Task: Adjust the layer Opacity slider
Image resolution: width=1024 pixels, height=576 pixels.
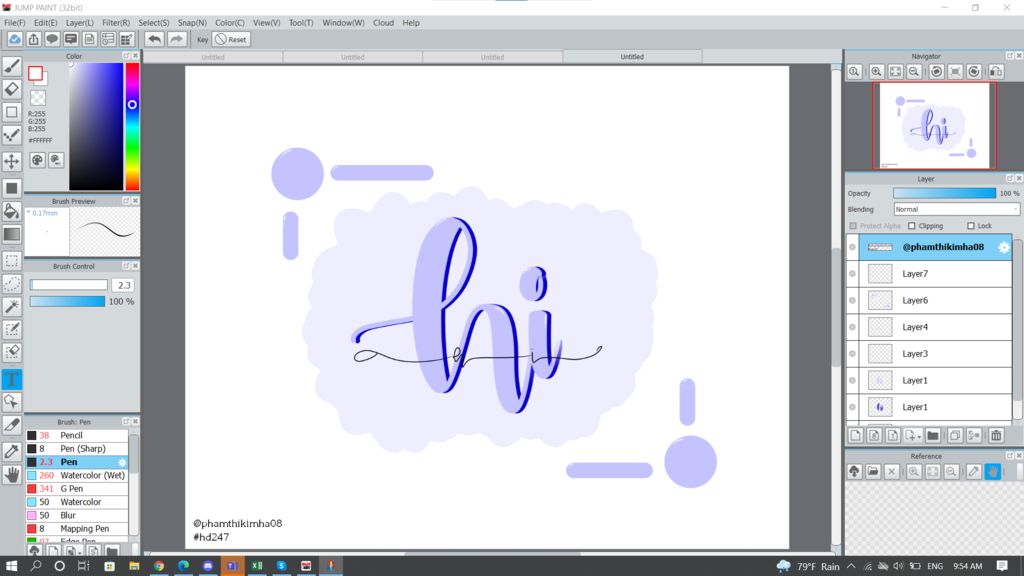Action: pos(944,193)
